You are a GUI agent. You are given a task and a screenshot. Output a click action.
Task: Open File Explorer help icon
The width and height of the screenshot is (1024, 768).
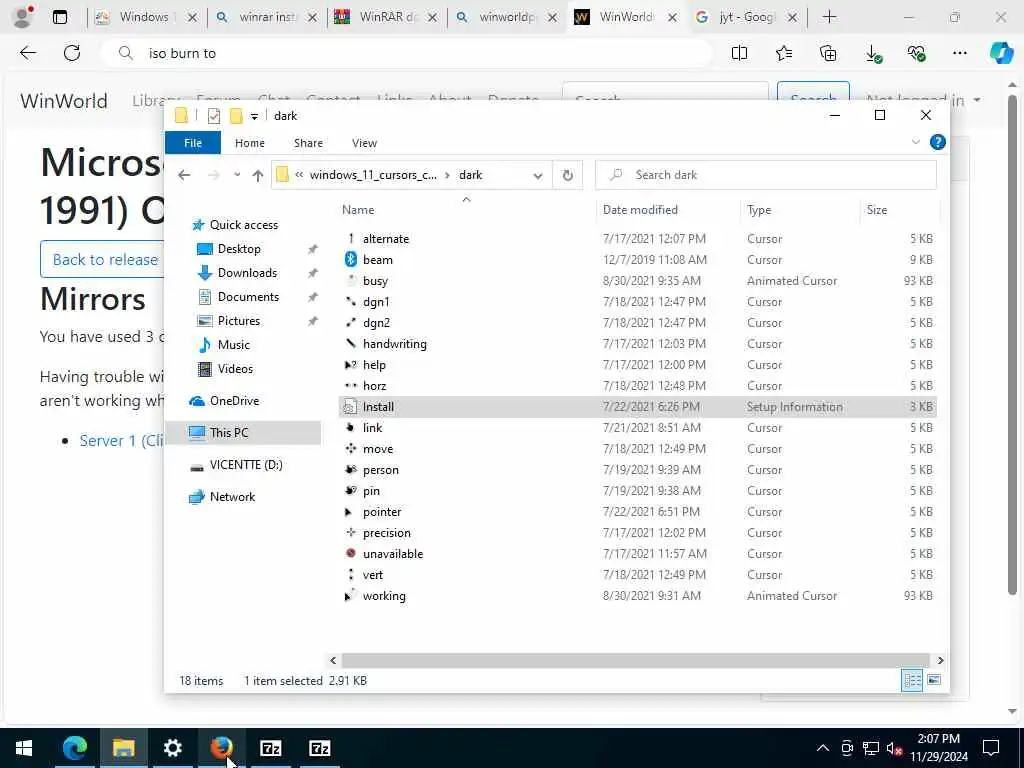[x=937, y=142]
